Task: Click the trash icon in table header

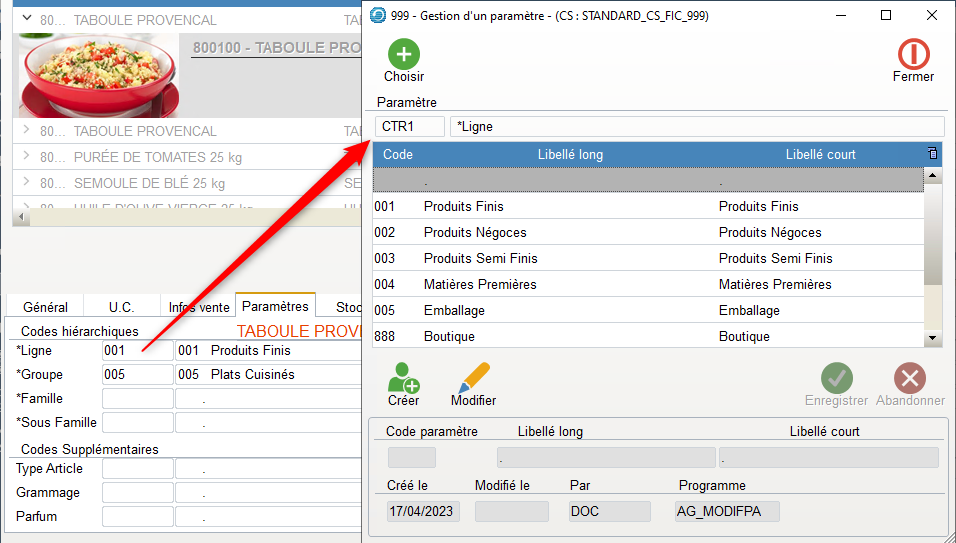Action: 932,154
